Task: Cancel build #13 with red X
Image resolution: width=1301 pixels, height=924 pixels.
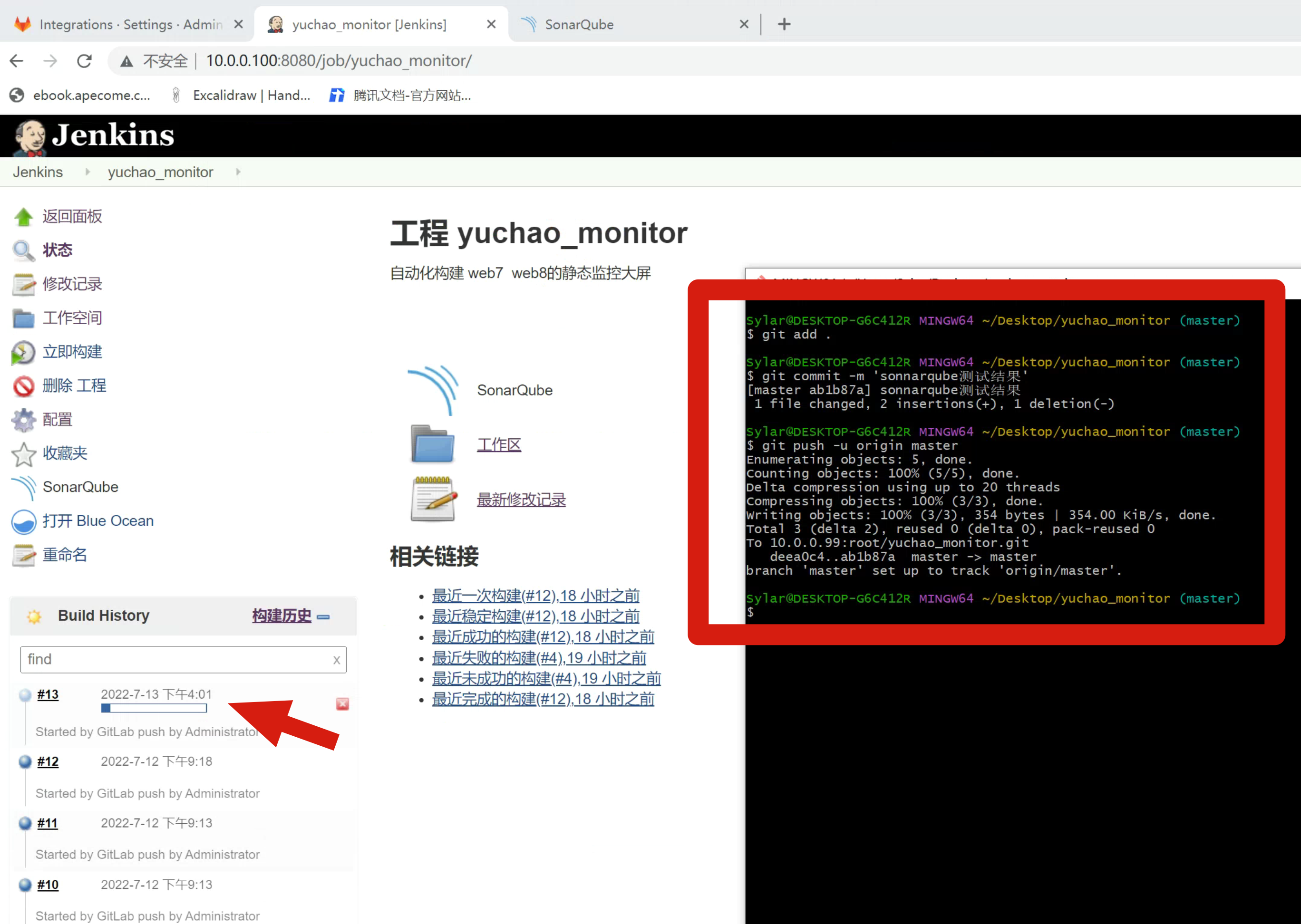Action: 342,704
